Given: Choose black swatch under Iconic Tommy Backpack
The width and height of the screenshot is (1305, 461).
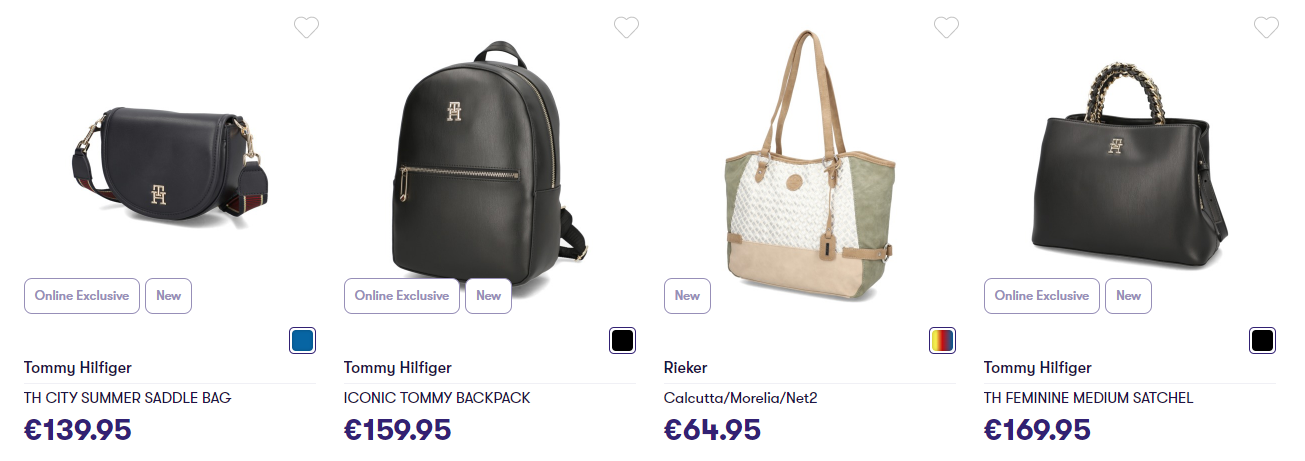Looking at the screenshot, I should pyautogui.click(x=623, y=340).
